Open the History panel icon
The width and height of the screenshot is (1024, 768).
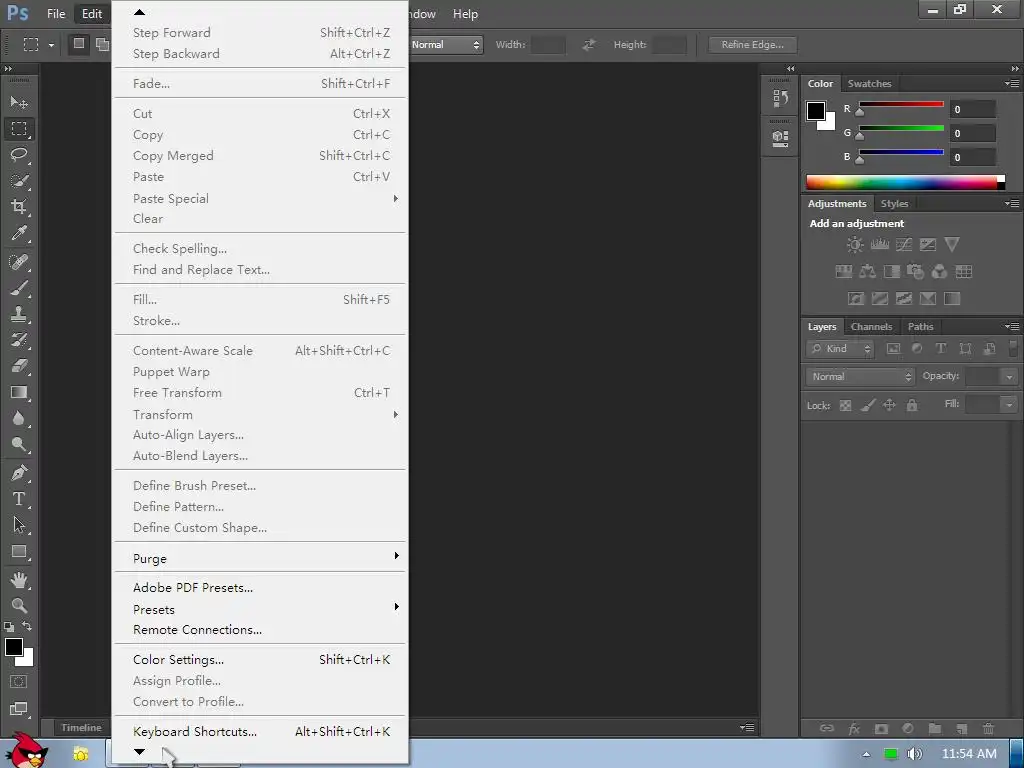(x=780, y=99)
